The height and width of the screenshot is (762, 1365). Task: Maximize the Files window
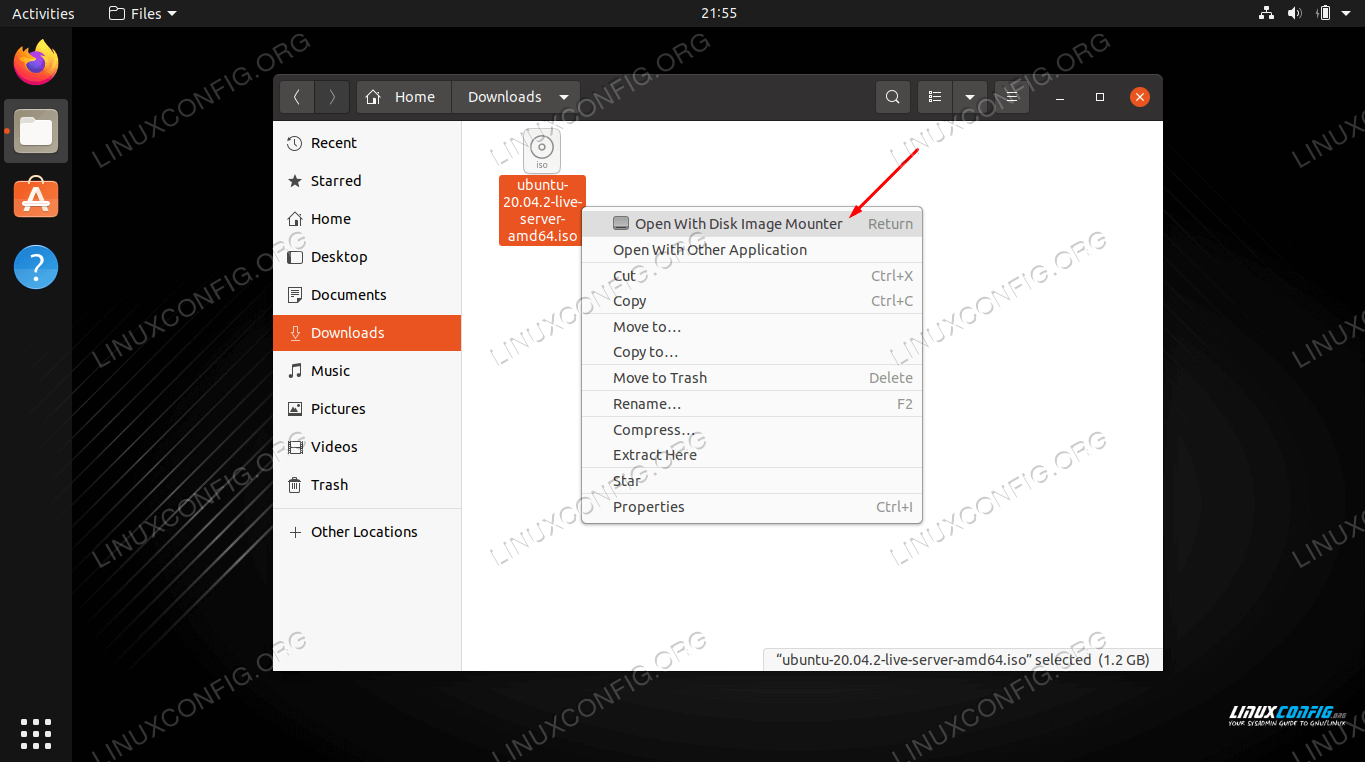(1100, 97)
